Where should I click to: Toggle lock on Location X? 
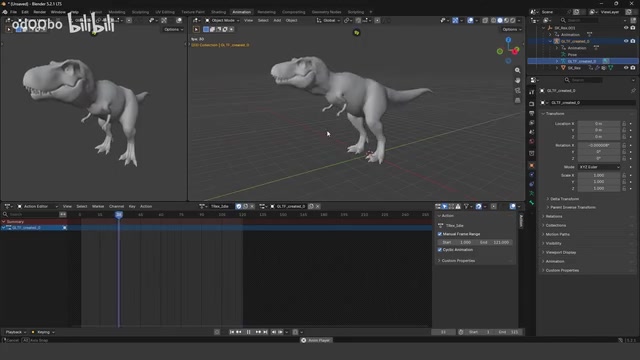coord(624,123)
